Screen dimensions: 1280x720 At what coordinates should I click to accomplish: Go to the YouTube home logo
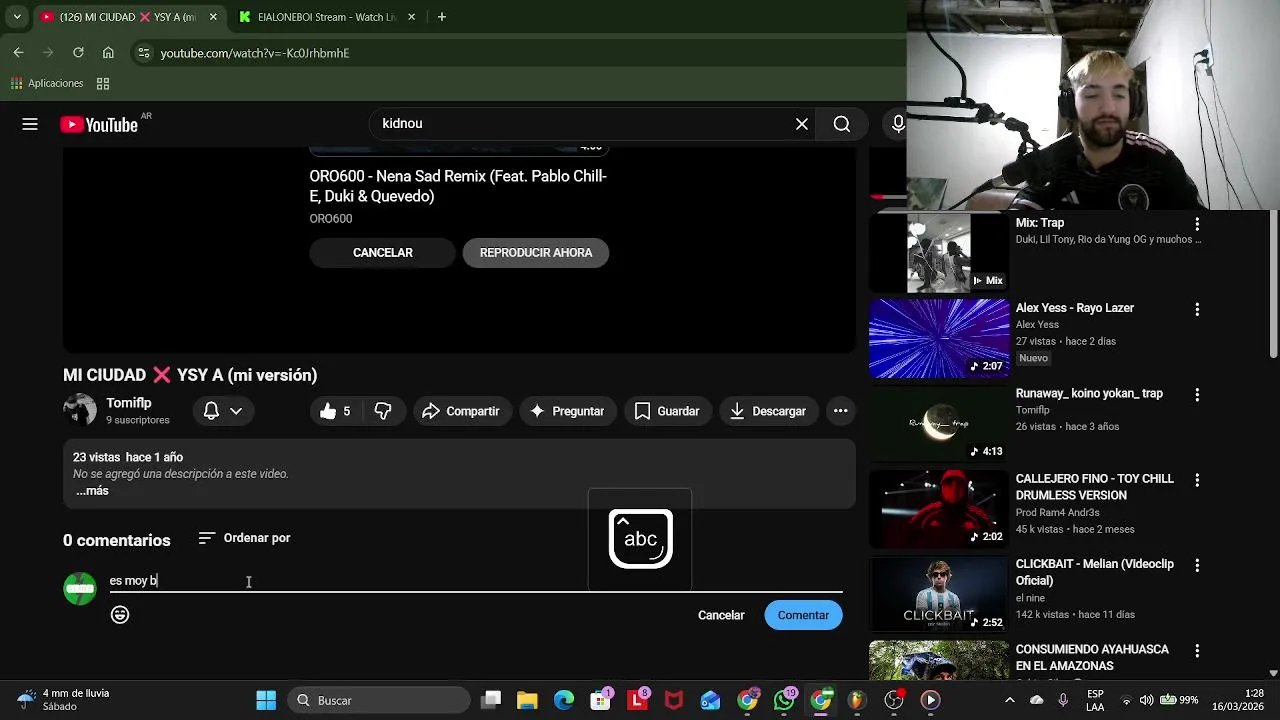pyautogui.click(x=99, y=124)
